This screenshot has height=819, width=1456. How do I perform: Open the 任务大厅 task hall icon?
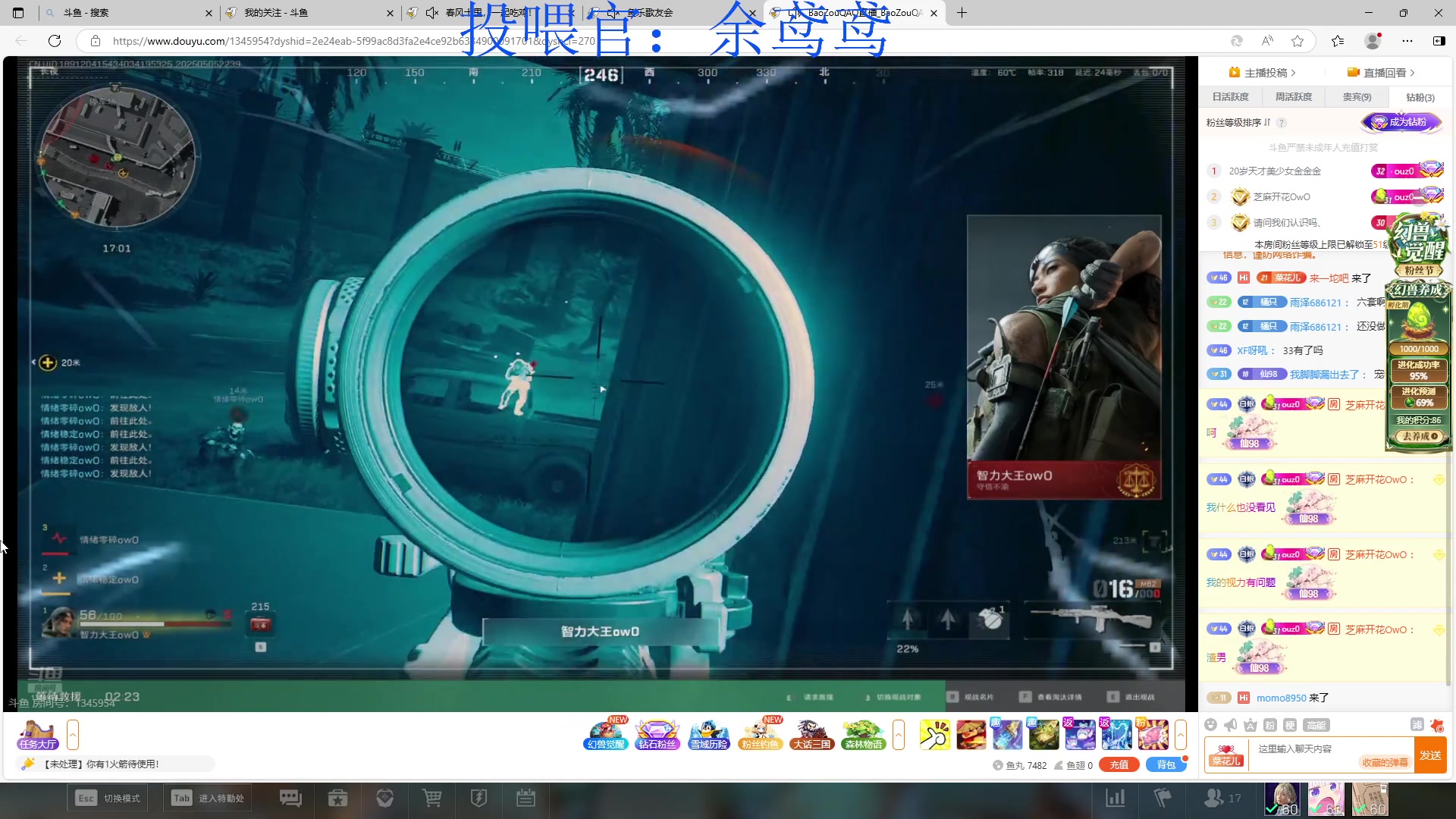(x=38, y=735)
